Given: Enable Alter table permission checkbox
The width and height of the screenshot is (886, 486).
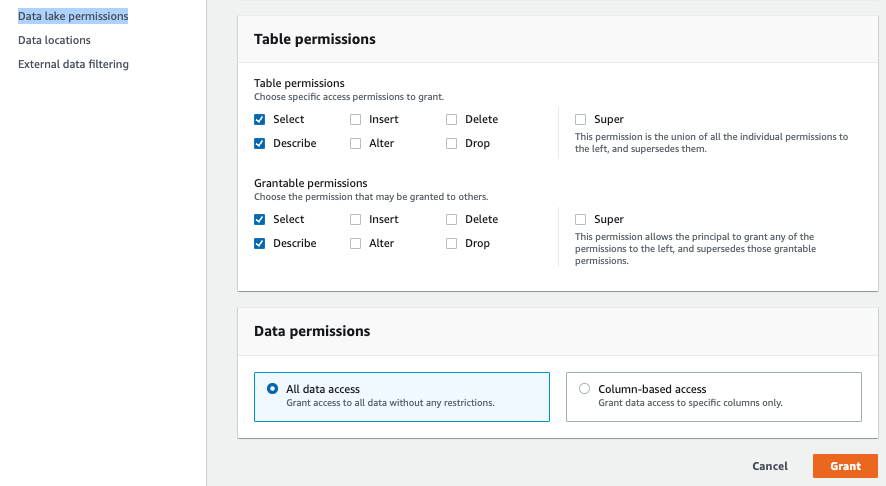Looking at the screenshot, I should pos(356,143).
